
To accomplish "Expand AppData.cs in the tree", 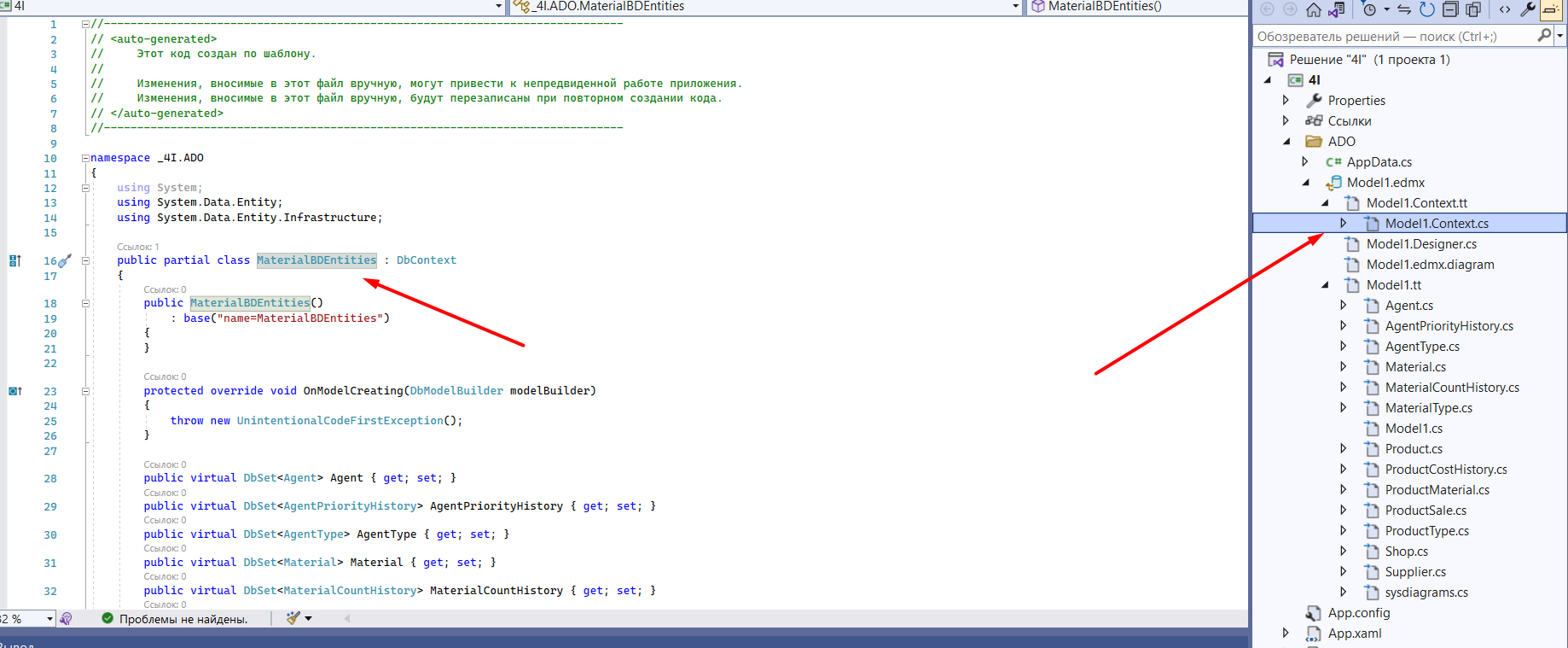I will 1305,162.
